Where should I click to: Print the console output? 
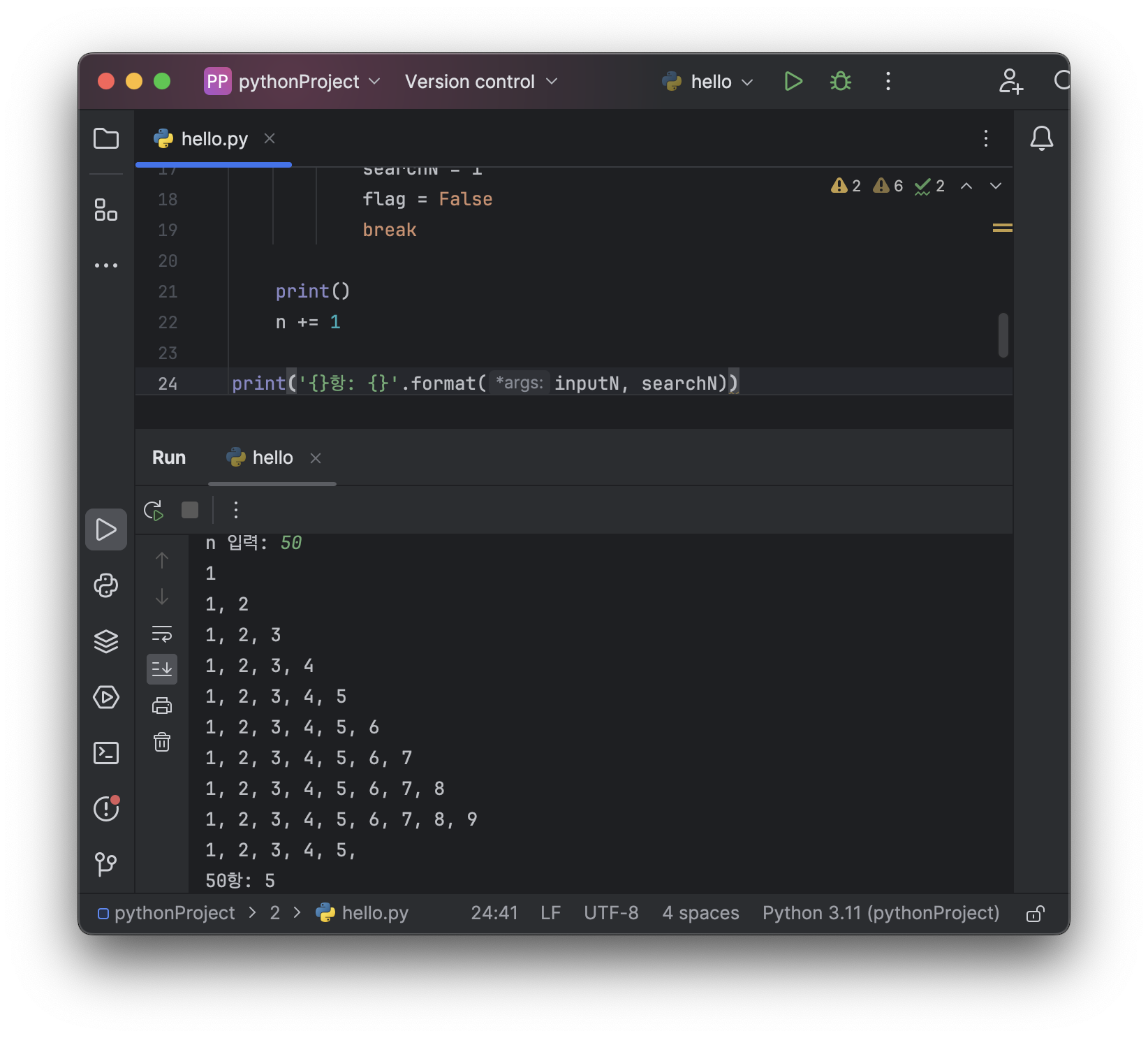pos(162,706)
